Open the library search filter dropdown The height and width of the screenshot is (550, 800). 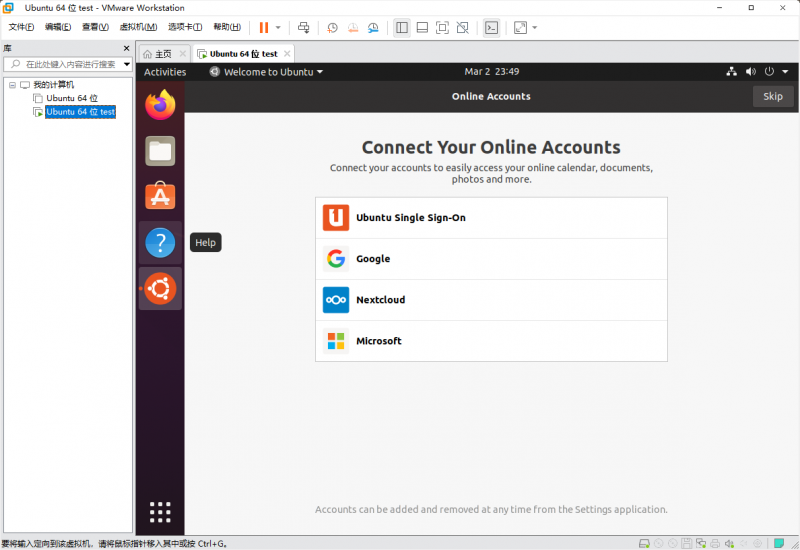pos(127,64)
